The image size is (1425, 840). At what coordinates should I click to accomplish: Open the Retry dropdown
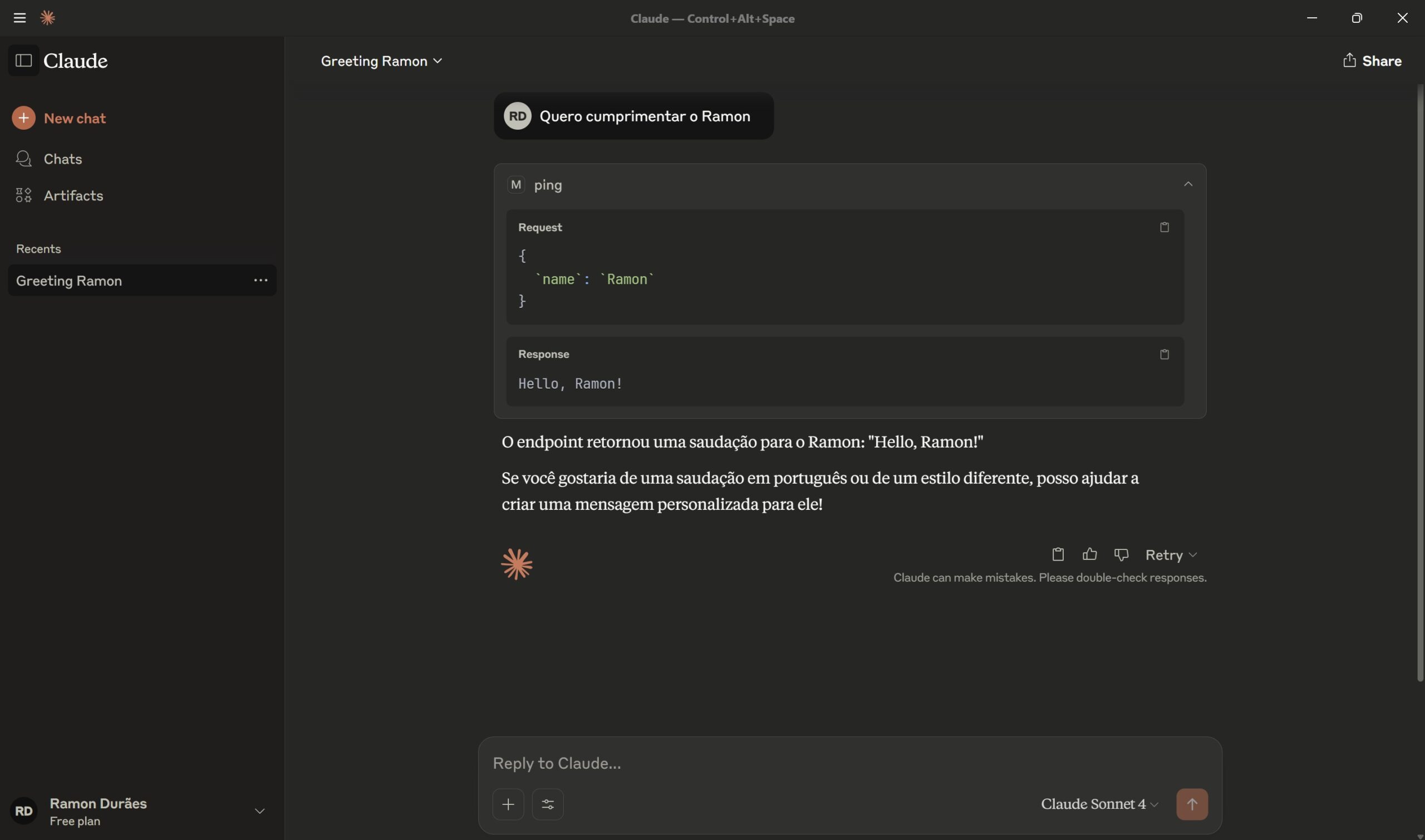coord(1171,555)
